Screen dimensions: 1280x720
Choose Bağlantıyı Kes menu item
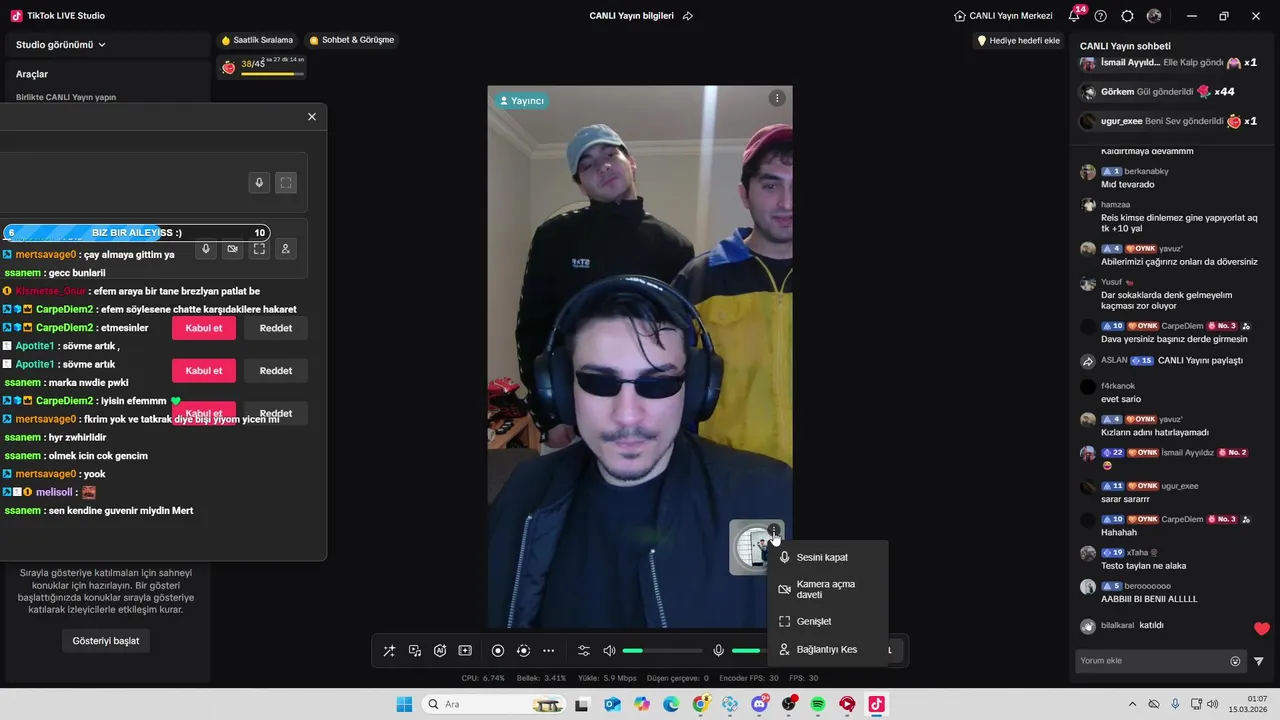827,649
